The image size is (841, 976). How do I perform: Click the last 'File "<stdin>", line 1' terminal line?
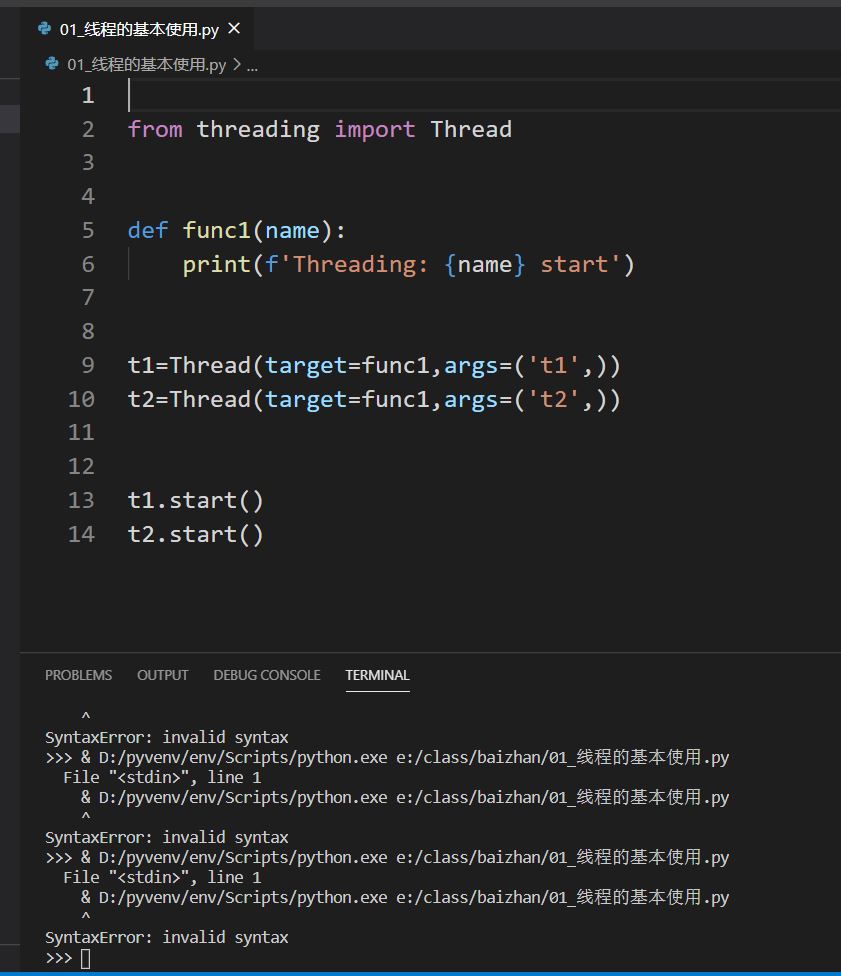pos(162,877)
